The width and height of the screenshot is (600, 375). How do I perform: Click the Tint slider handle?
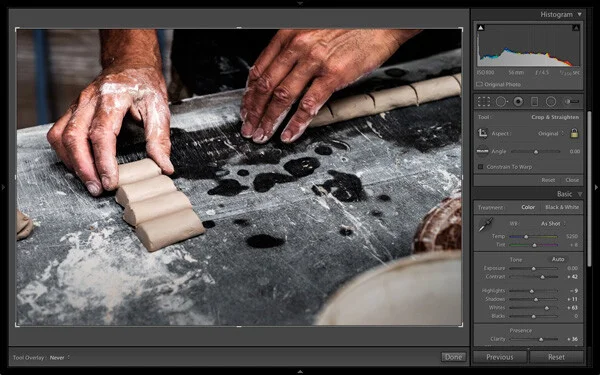[534, 245]
